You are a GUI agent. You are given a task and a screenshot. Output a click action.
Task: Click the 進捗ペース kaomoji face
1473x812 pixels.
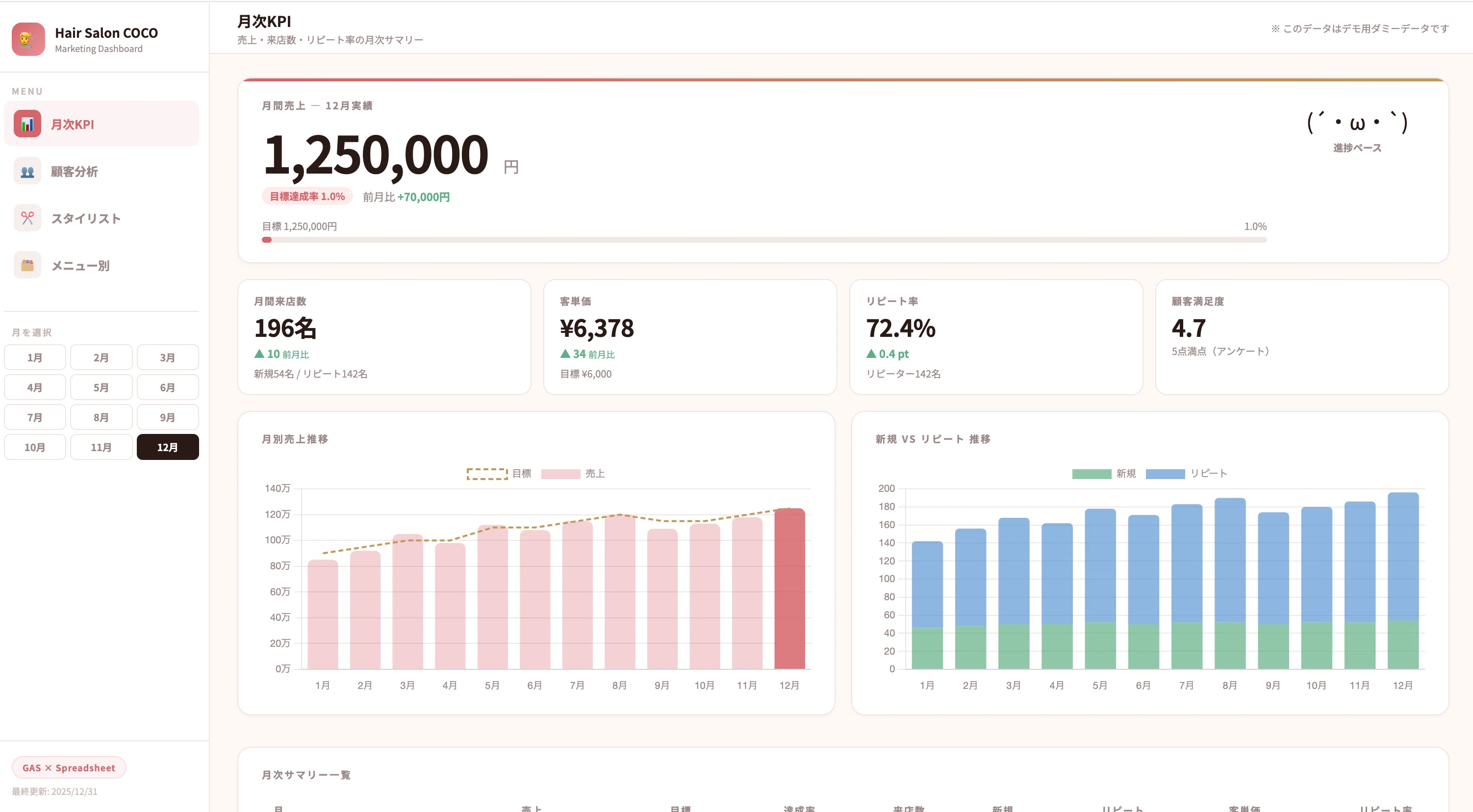coord(1357,123)
